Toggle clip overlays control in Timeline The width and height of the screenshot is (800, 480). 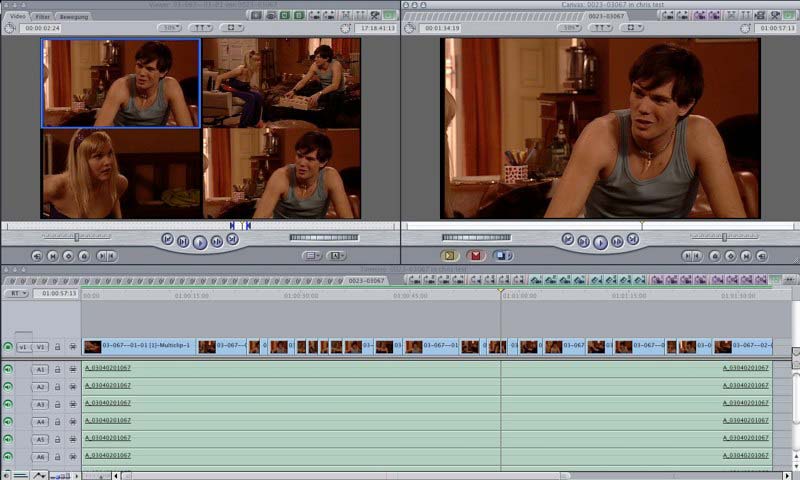(x=39, y=475)
